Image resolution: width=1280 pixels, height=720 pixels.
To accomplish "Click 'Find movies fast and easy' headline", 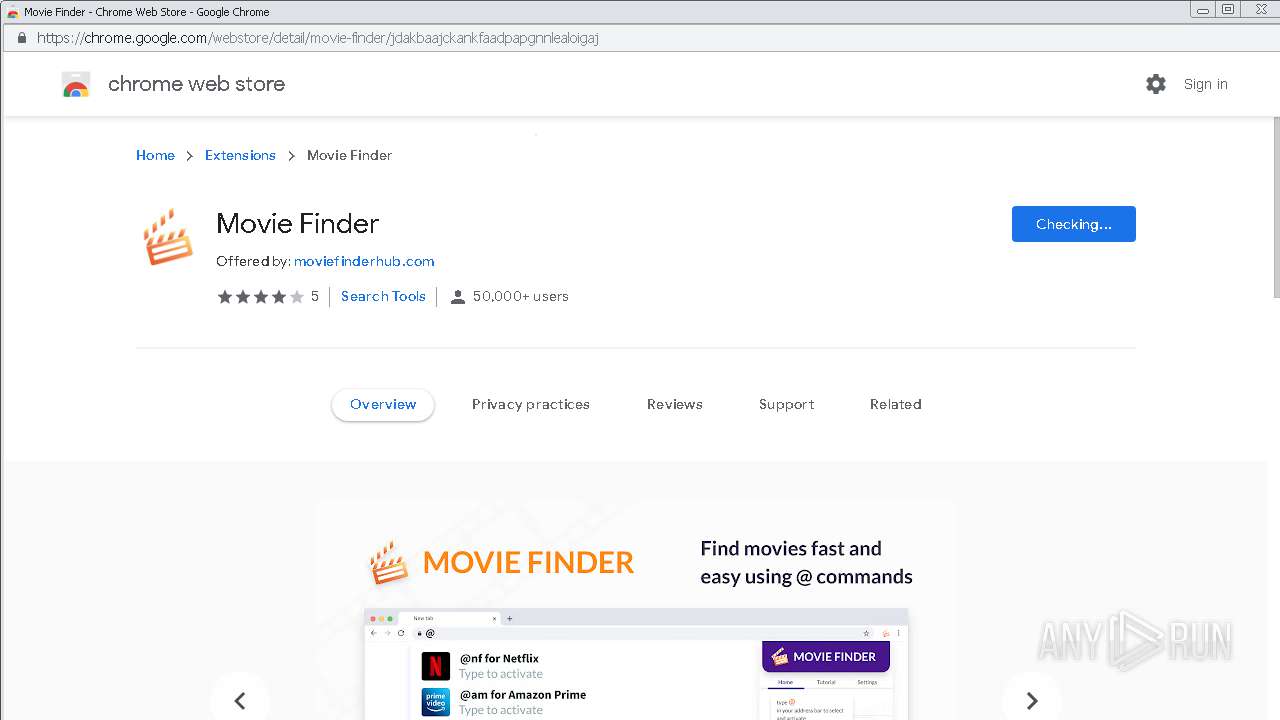I will click(807, 562).
